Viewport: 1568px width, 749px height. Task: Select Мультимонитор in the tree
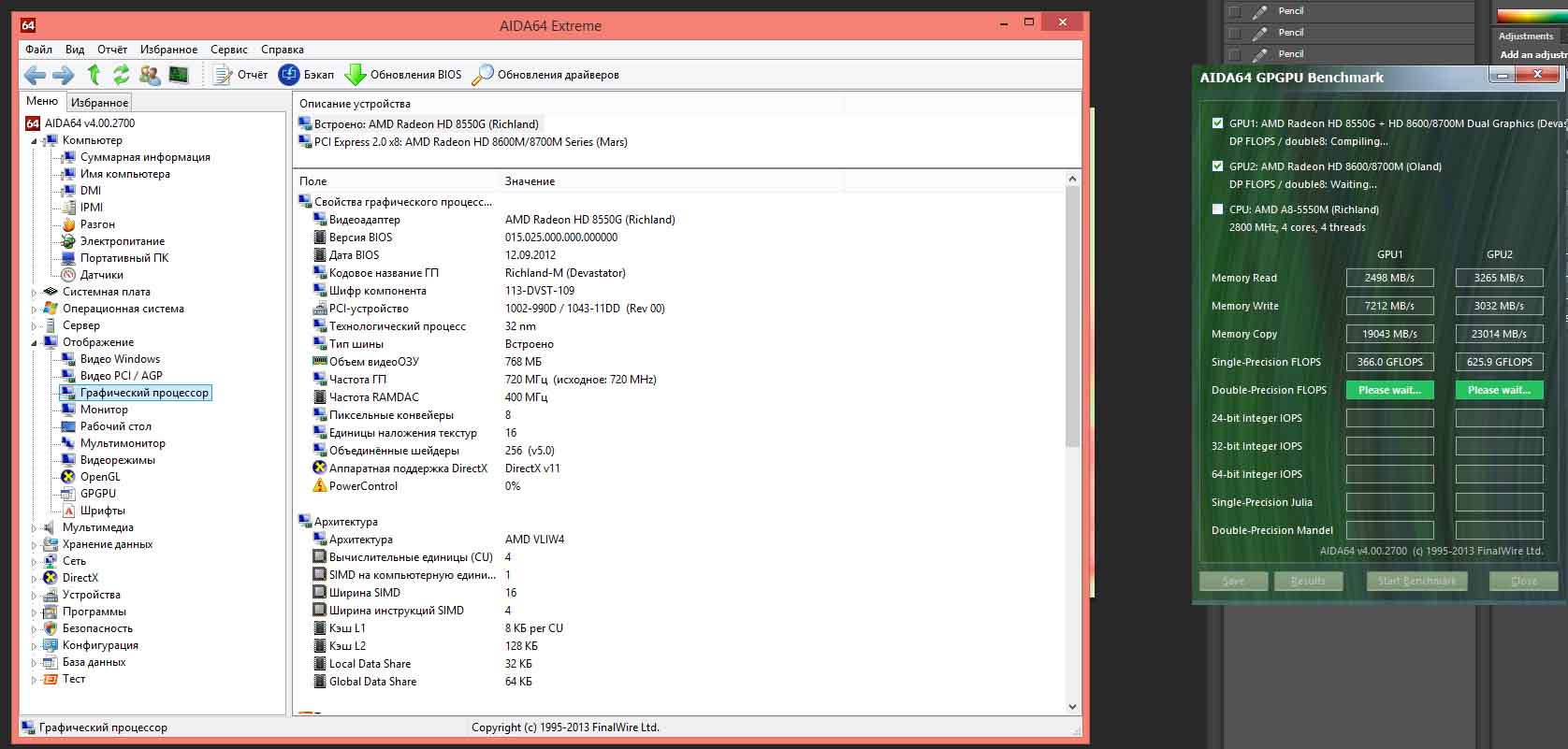(x=123, y=443)
